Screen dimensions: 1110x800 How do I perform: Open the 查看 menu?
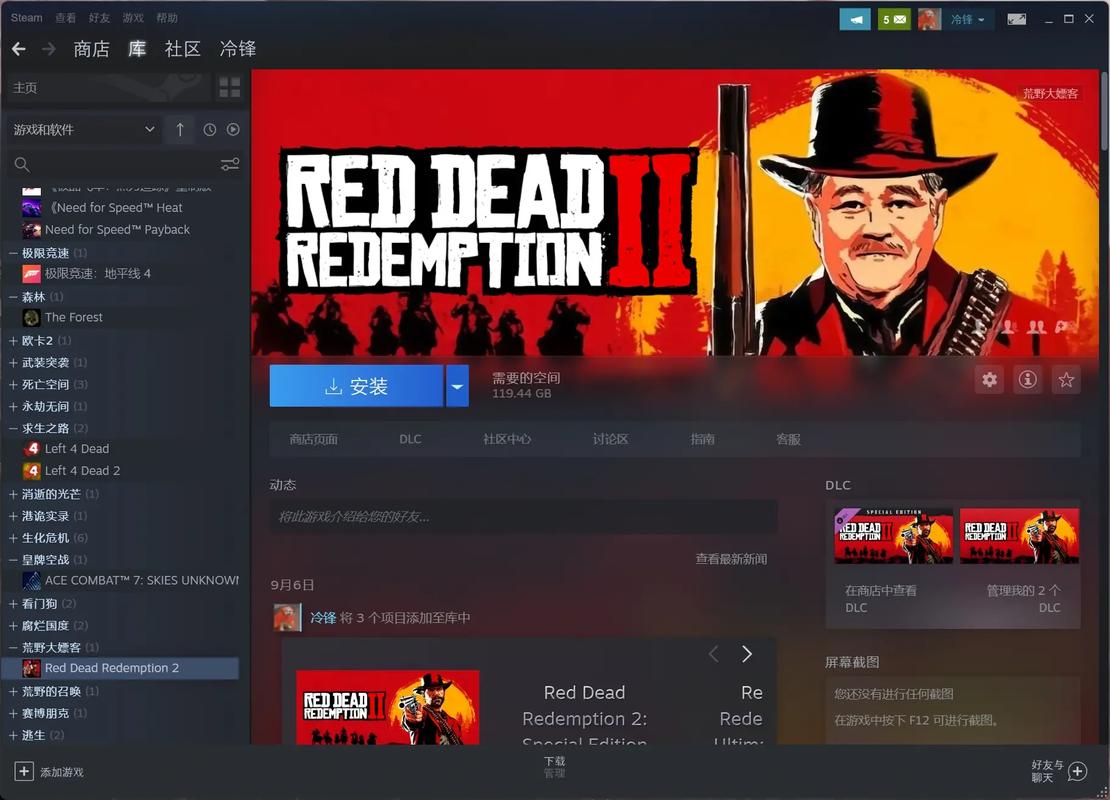[65, 18]
